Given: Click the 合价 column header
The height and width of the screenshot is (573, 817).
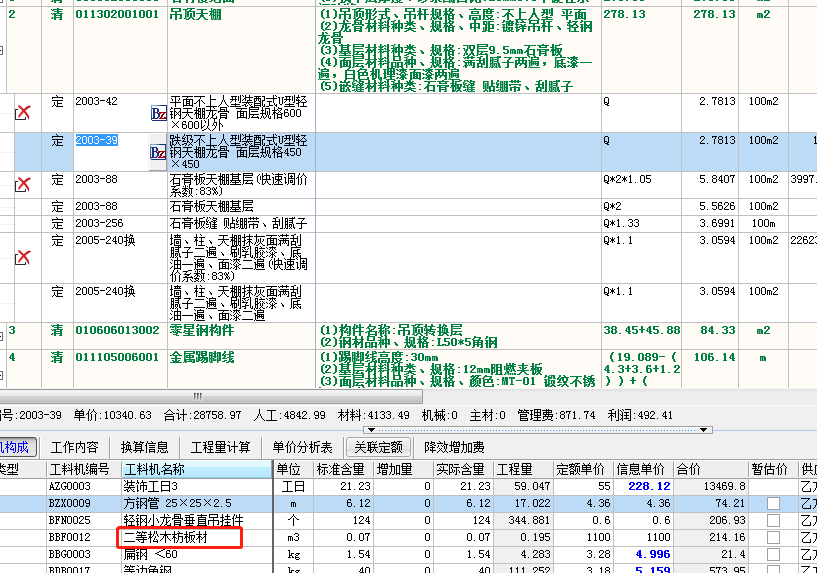Looking at the screenshot, I should pyautogui.click(x=711, y=469).
